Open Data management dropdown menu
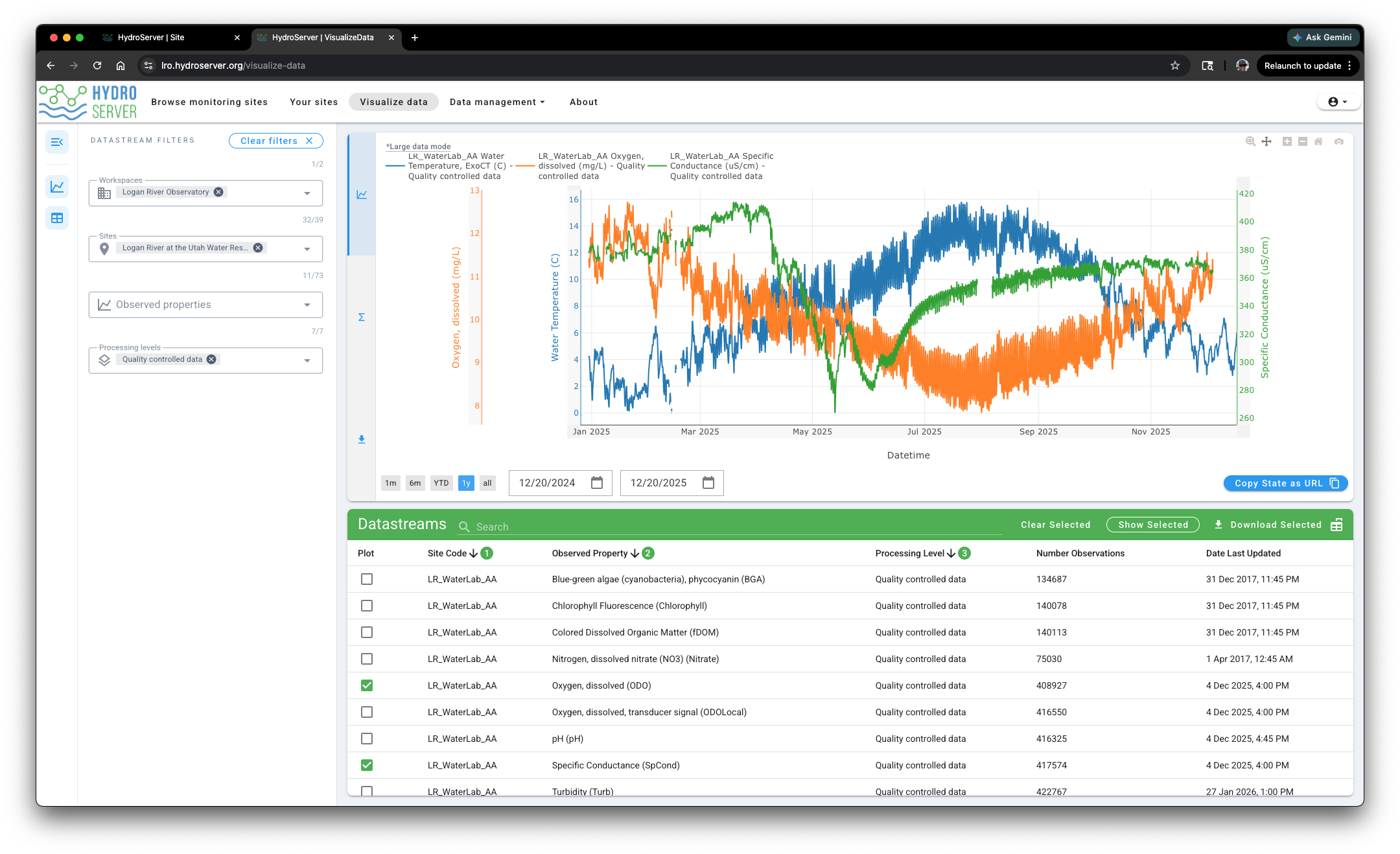The height and width of the screenshot is (854, 1400). 497,102
